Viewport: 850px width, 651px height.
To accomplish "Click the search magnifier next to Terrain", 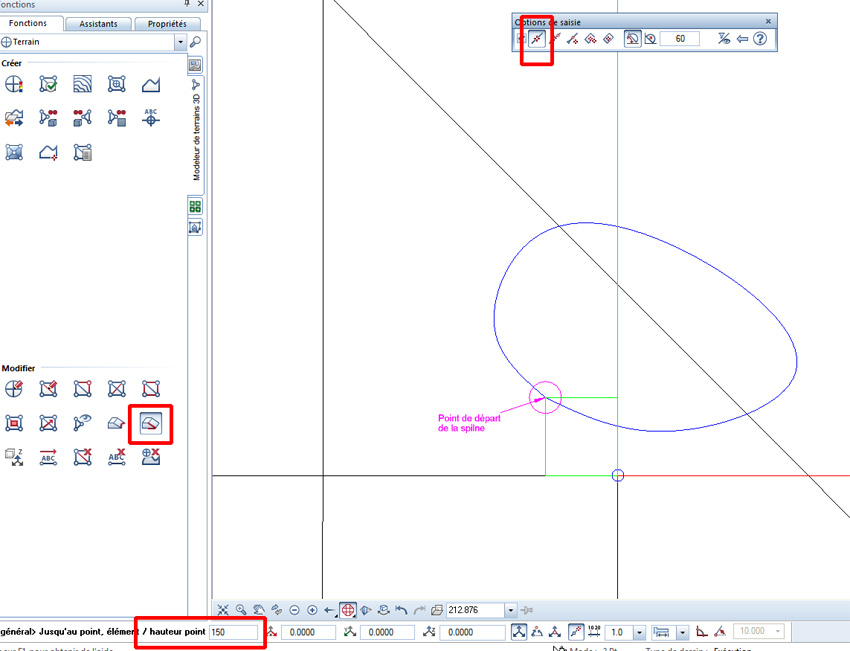I will (196, 42).
